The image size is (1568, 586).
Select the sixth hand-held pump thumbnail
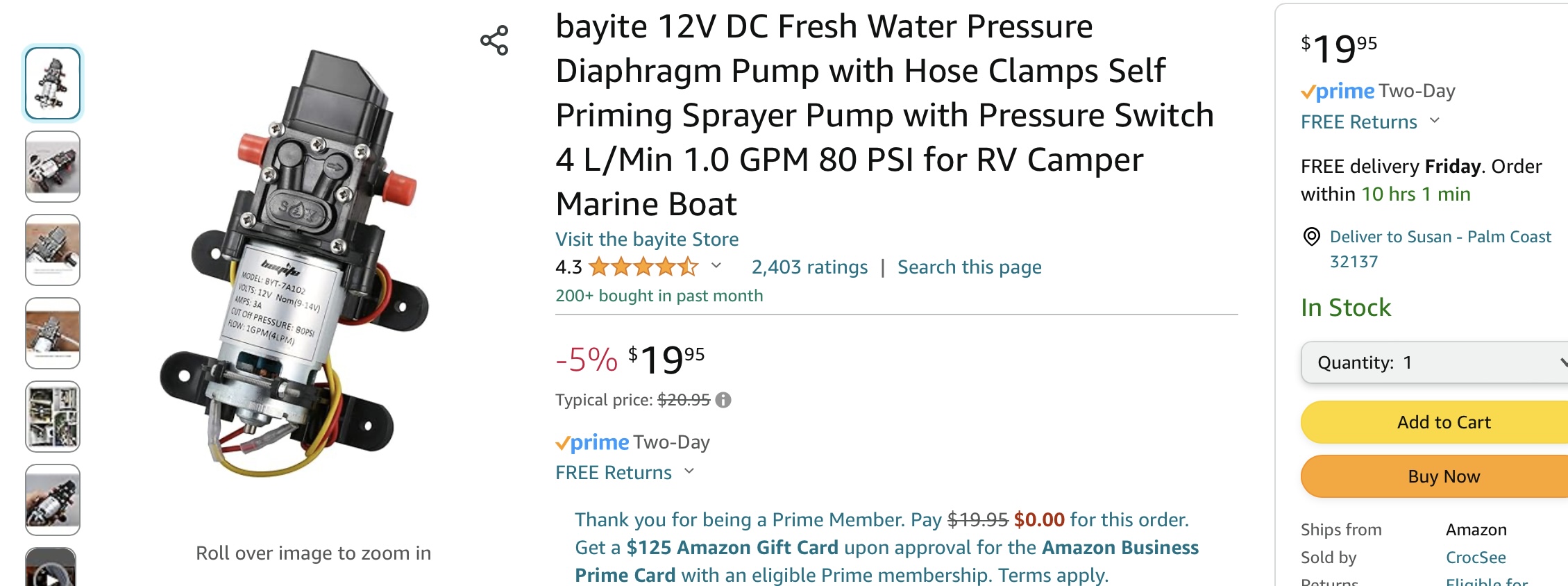53,500
